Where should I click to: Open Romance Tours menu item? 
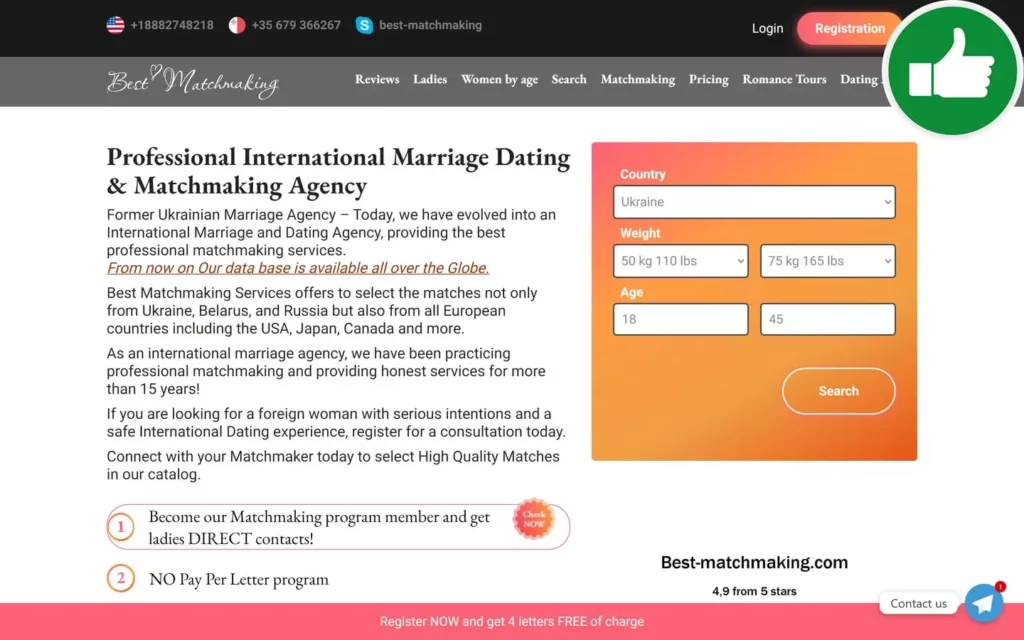click(x=784, y=79)
